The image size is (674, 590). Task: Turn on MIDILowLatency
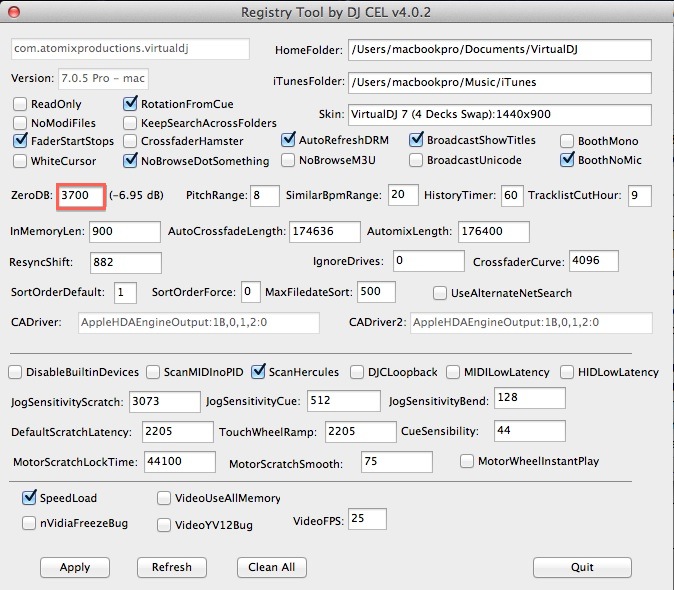coord(453,372)
